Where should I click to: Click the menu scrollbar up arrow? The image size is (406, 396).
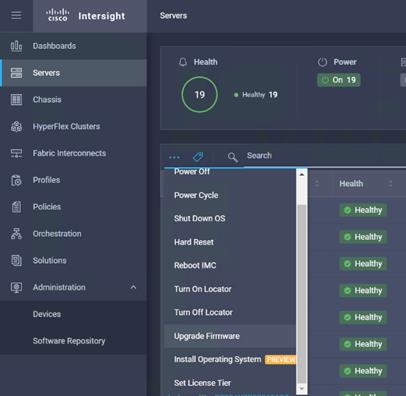click(x=302, y=174)
